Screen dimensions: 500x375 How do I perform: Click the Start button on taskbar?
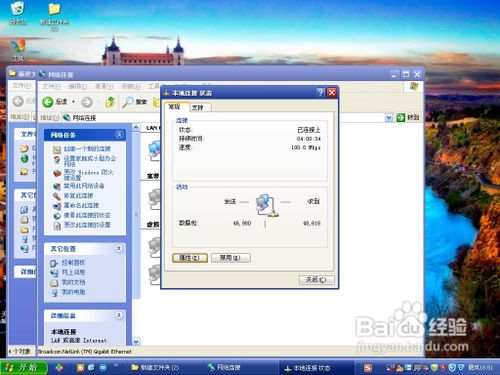23,367
